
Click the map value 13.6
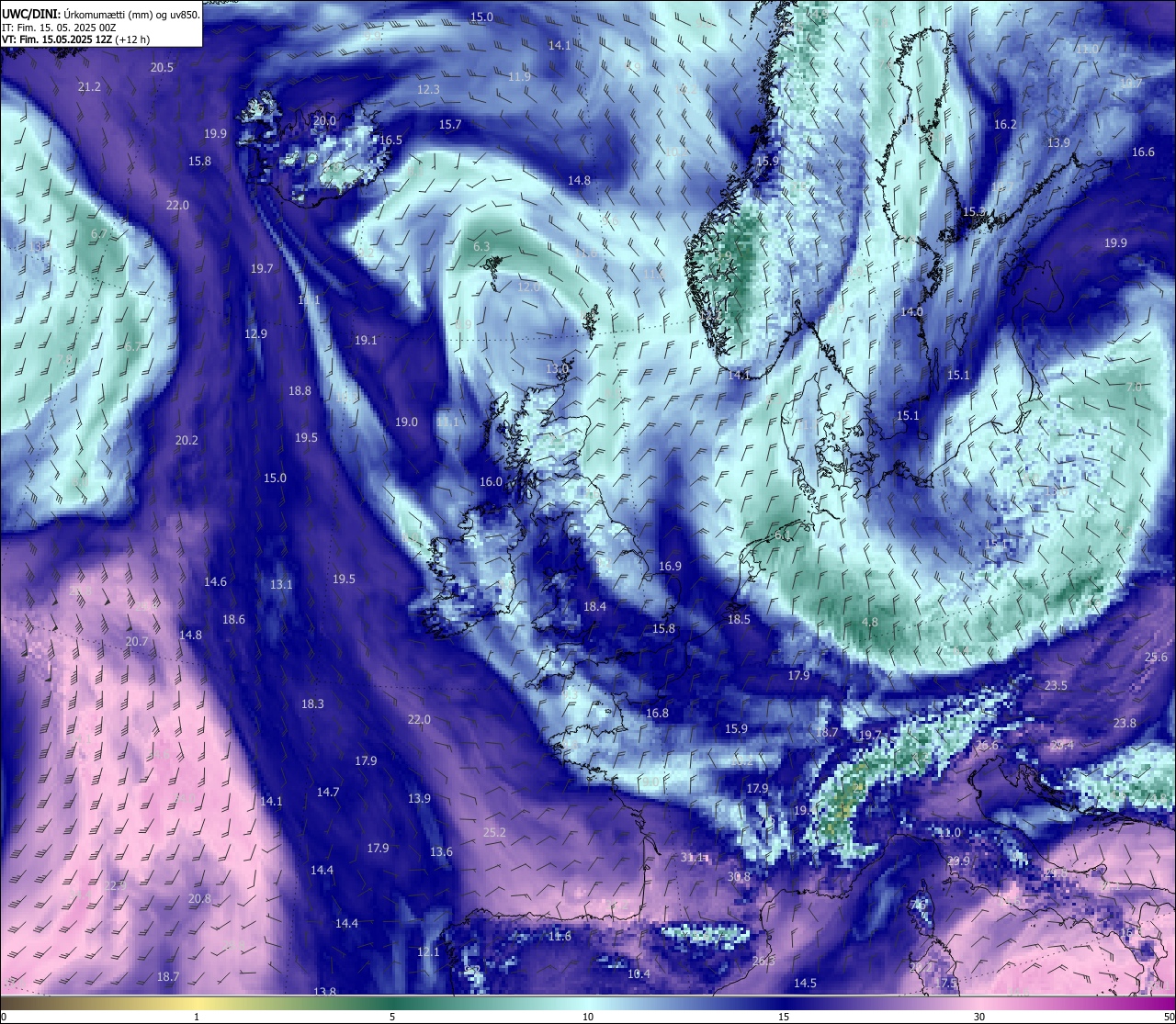[441, 851]
